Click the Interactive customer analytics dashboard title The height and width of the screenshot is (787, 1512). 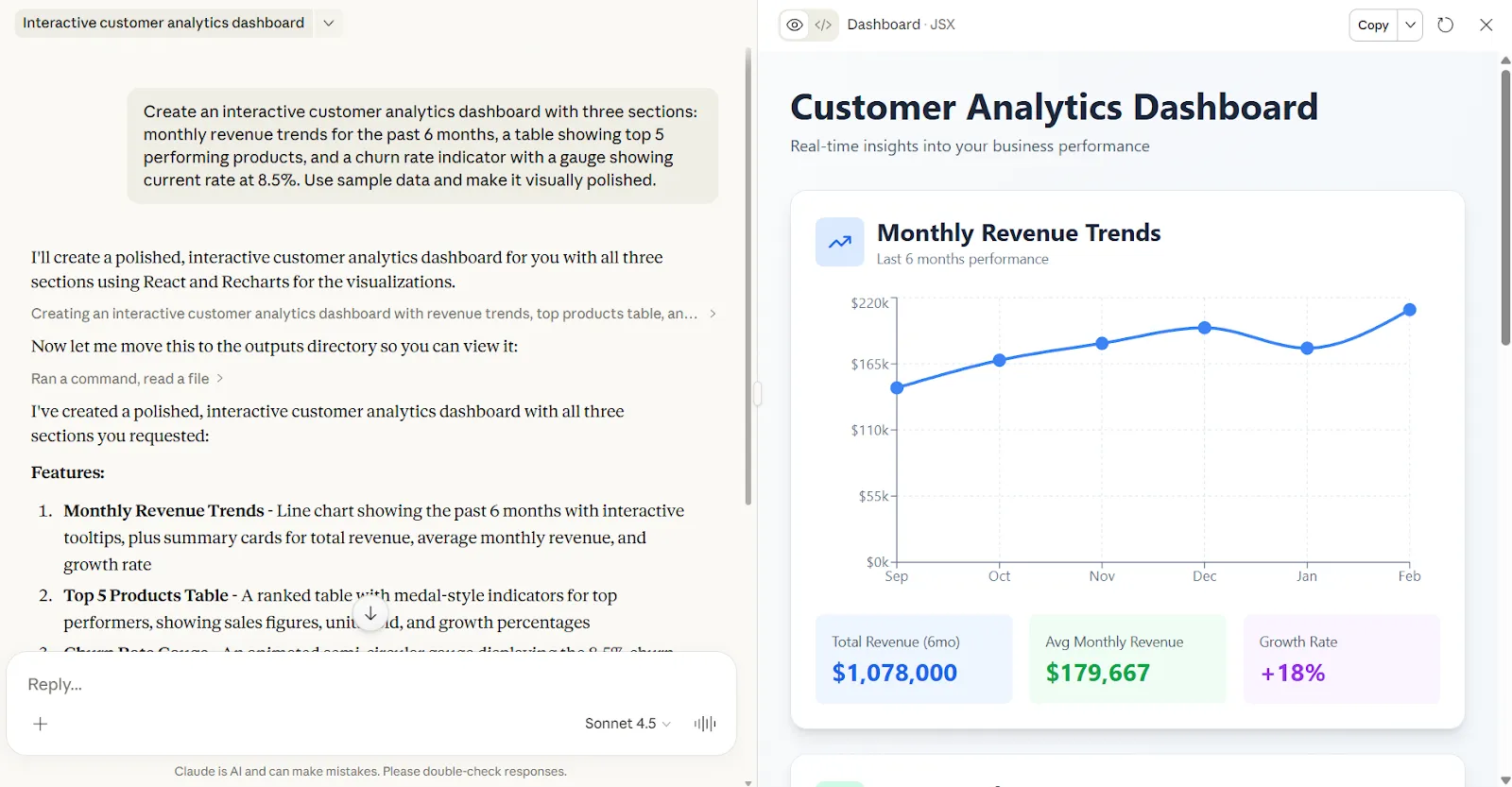(x=163, y=23)
